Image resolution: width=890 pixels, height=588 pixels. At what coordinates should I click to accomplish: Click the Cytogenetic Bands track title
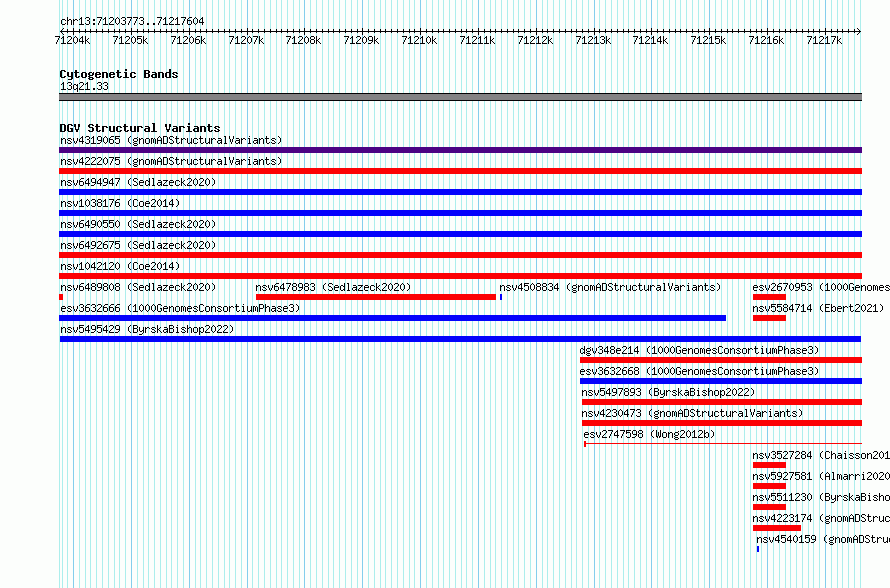(x=119, y=74)
